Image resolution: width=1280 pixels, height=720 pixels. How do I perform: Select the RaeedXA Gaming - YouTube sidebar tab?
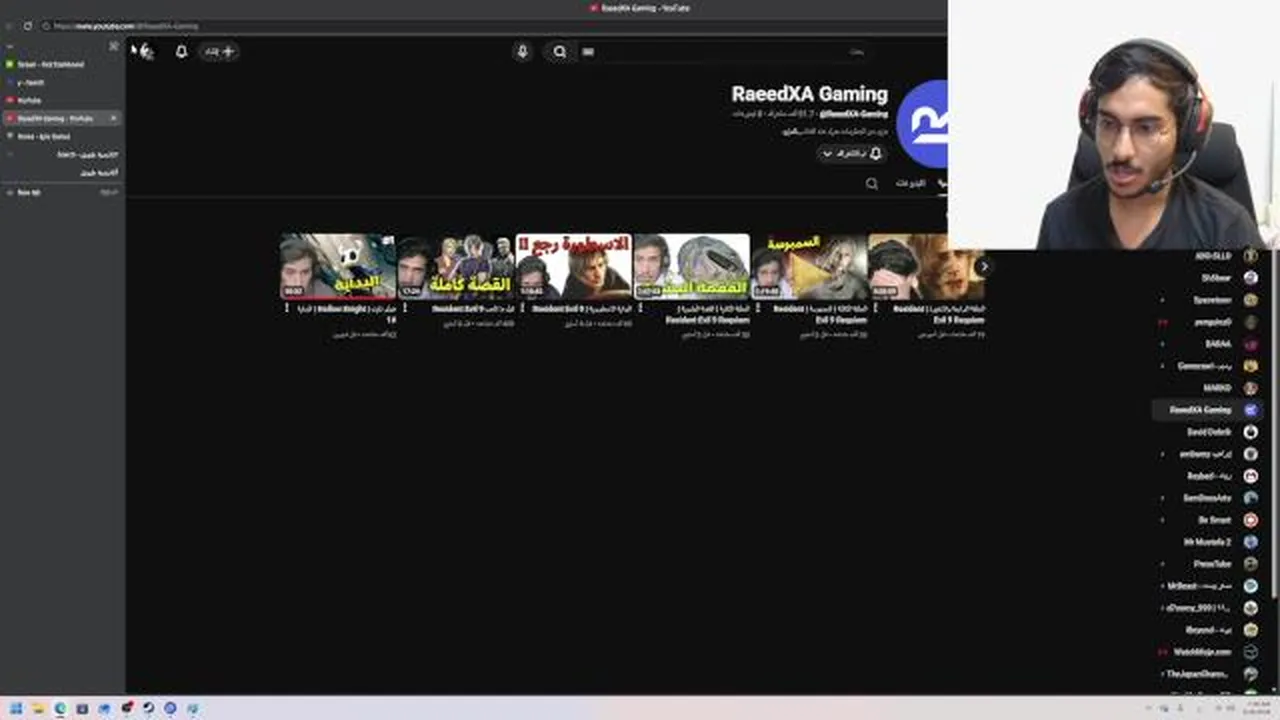[x=62, y=118]
